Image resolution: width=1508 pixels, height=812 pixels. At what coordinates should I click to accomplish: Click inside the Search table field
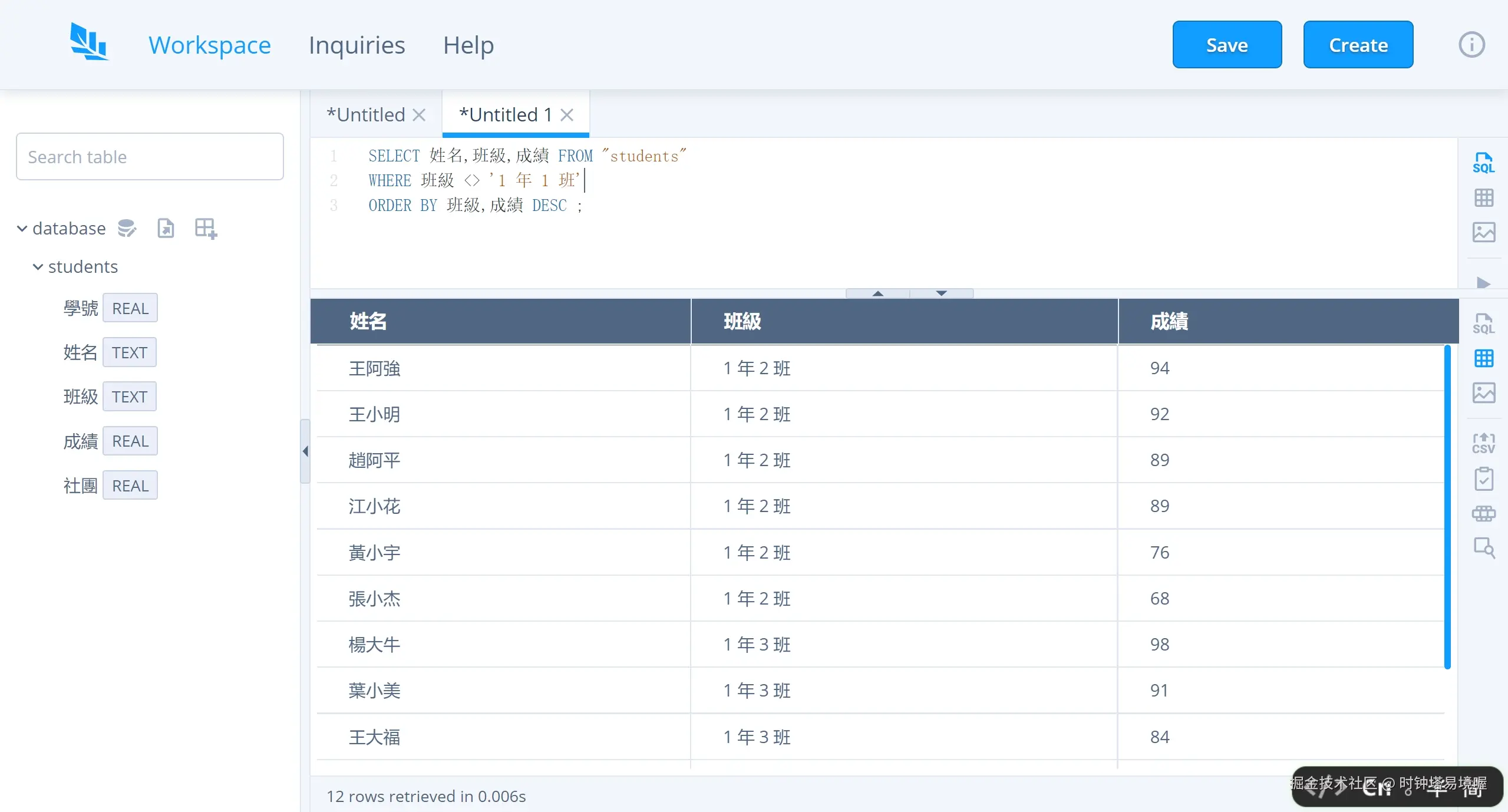(x=149, y=156)
